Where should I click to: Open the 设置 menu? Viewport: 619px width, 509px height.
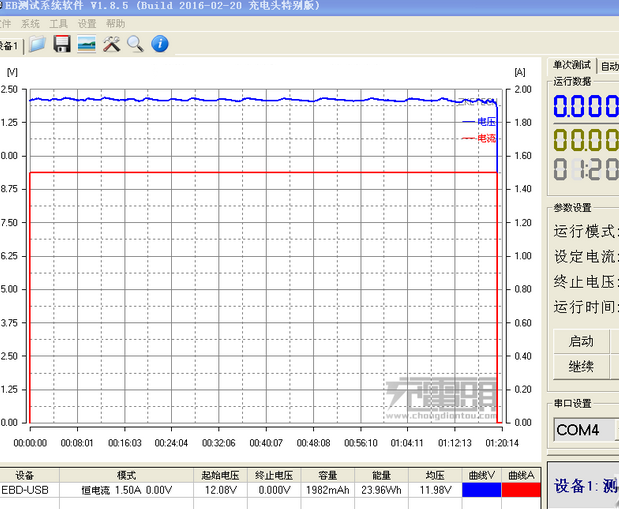coord(87,23)
